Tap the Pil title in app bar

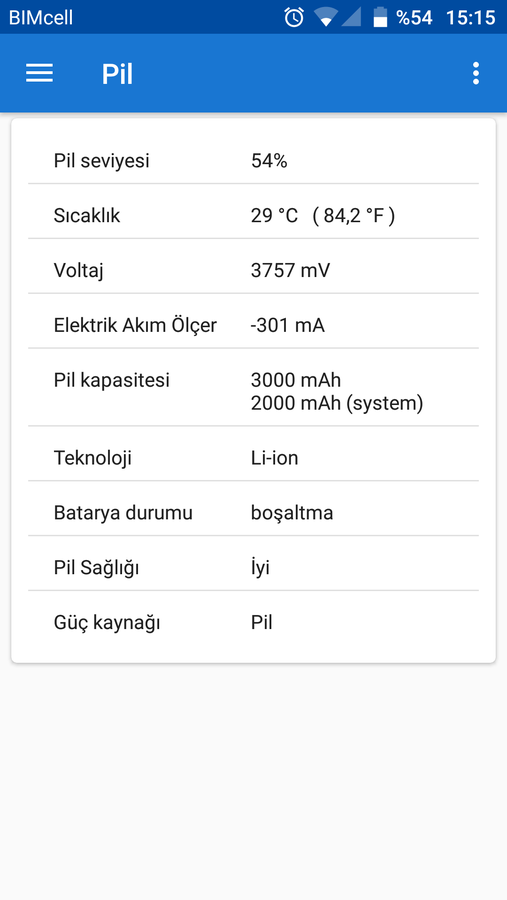pos(117,74)
